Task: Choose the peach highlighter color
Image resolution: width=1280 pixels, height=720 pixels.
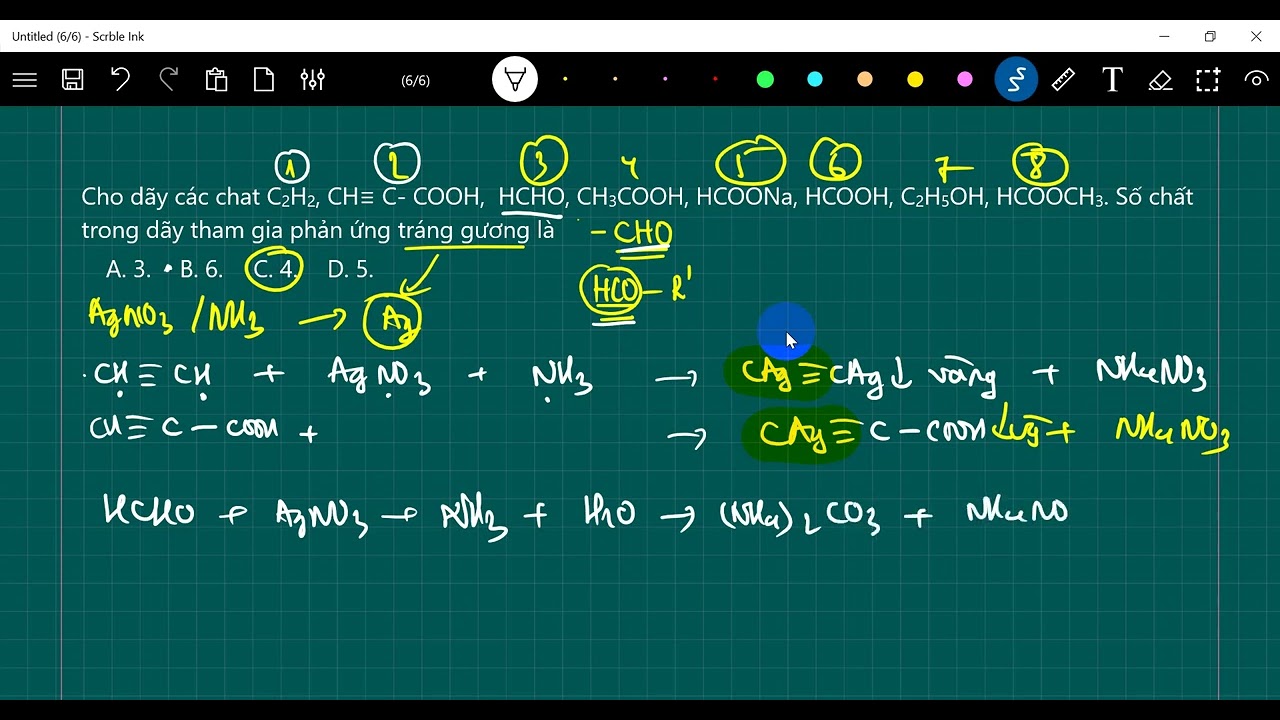Action: click(x=865, y=80)
